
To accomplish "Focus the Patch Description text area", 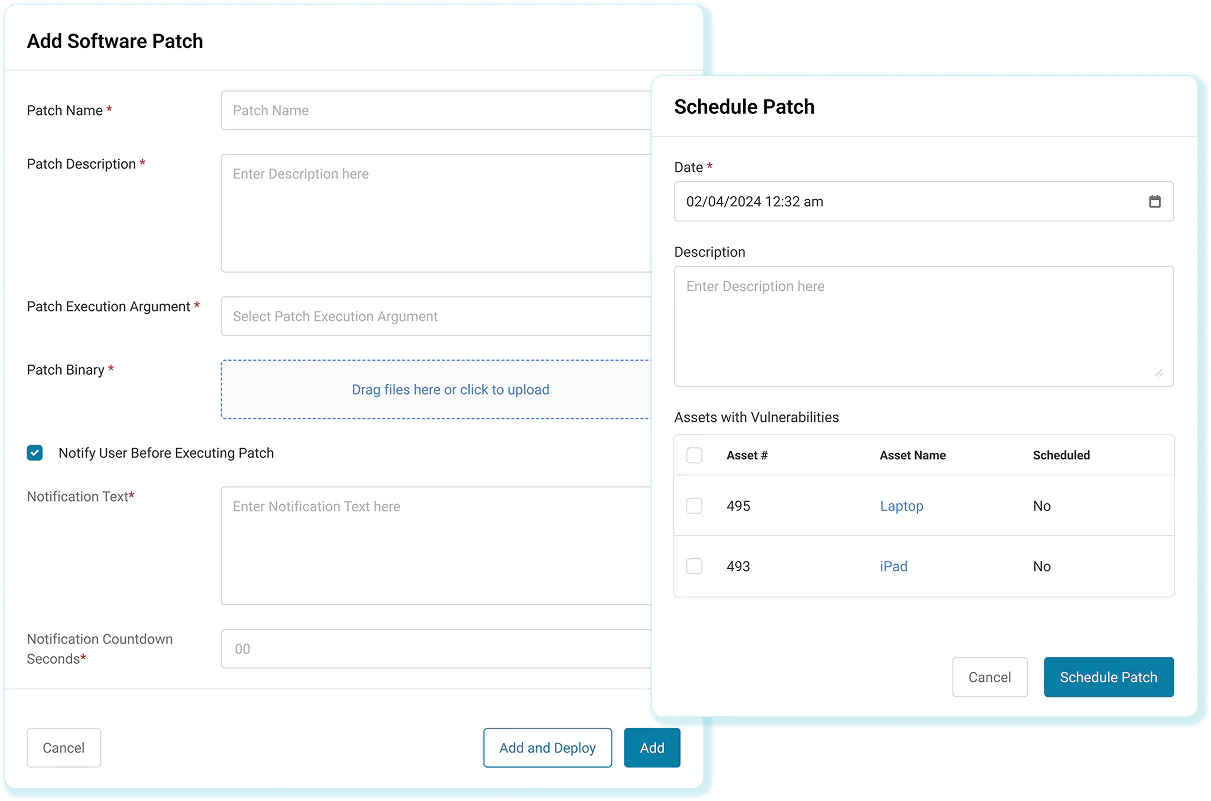I will point(436,212).
